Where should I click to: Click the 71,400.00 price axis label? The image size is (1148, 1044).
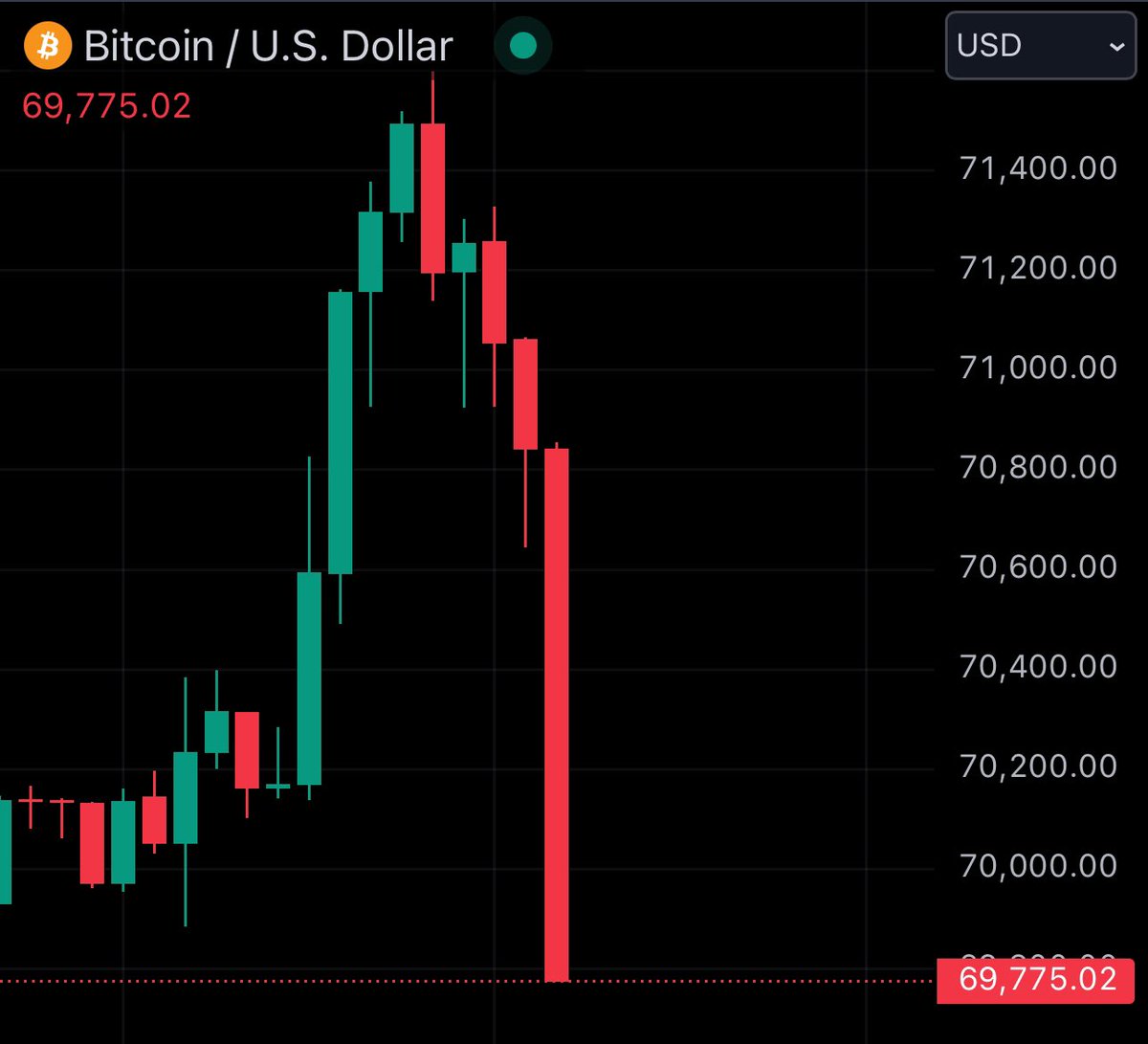pos(1038,167)
